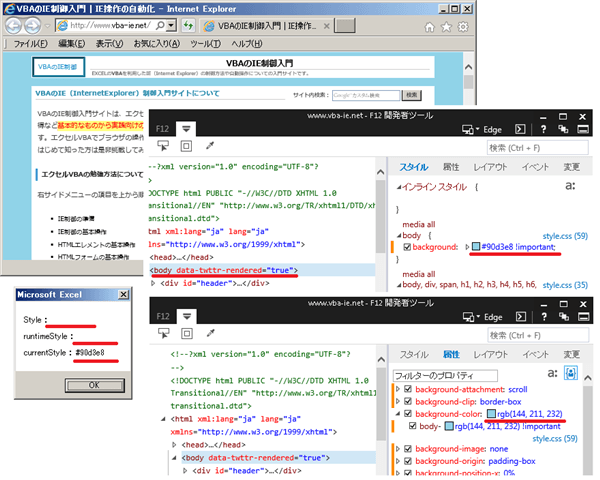
Task: Click unpin icon in upper F12 tools
Action: [563, 129]
